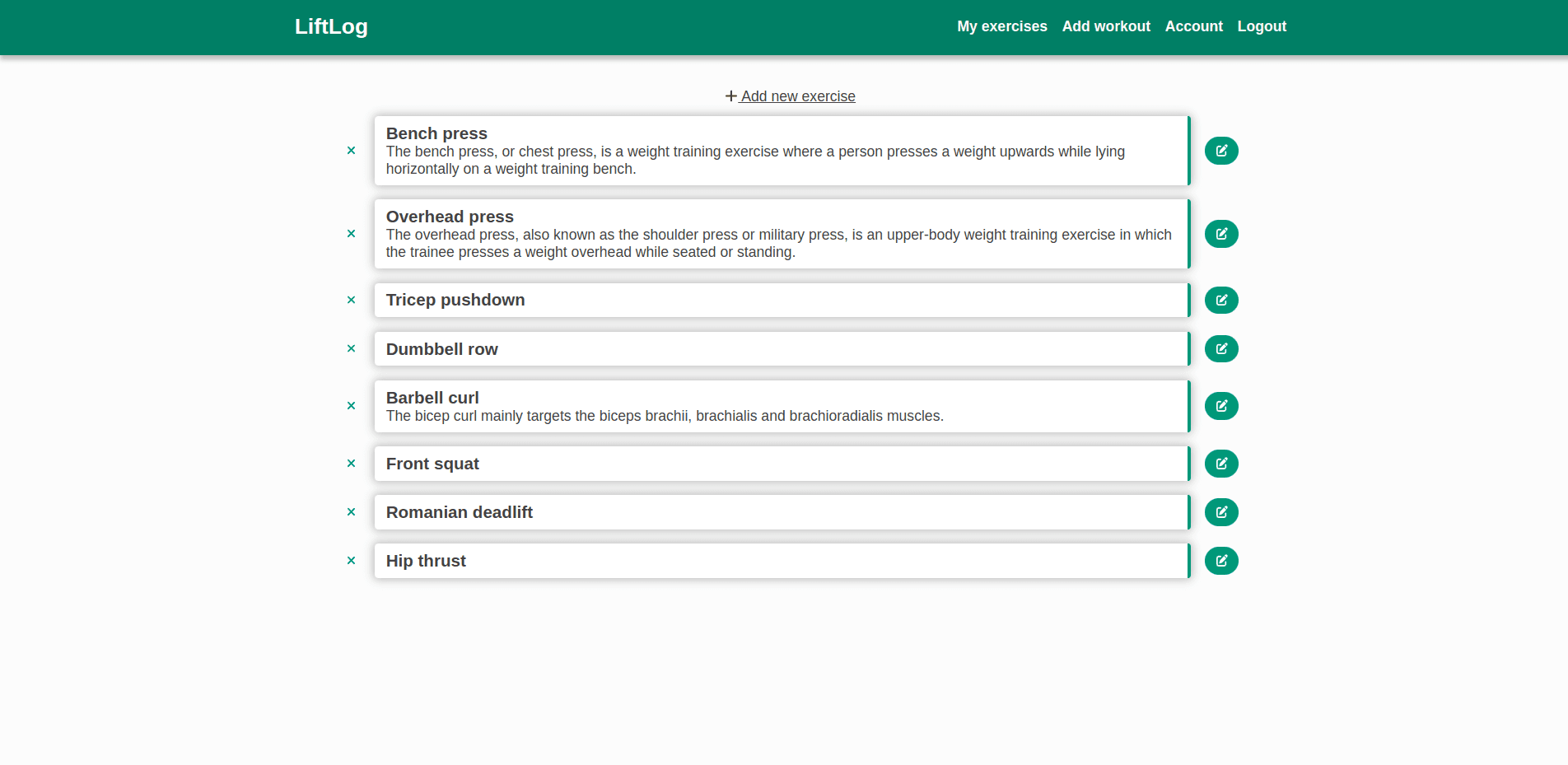Open My exercises page
1568x765 pixels.
(x=1002, y=26)
